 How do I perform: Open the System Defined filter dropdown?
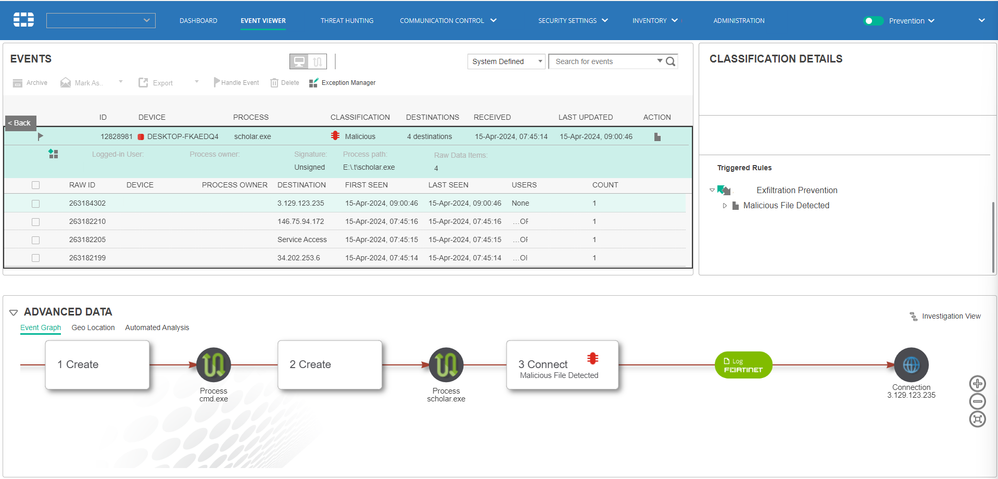tap(507, 62)
